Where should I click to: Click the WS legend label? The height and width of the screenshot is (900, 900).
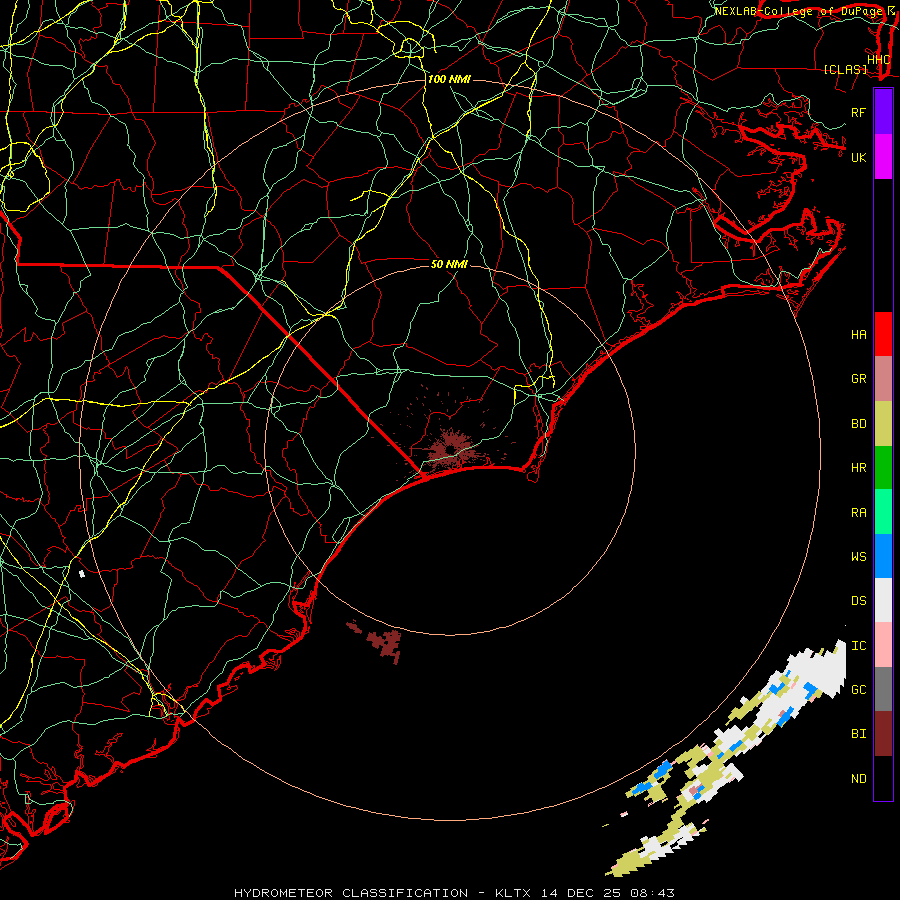pos(858,557)
